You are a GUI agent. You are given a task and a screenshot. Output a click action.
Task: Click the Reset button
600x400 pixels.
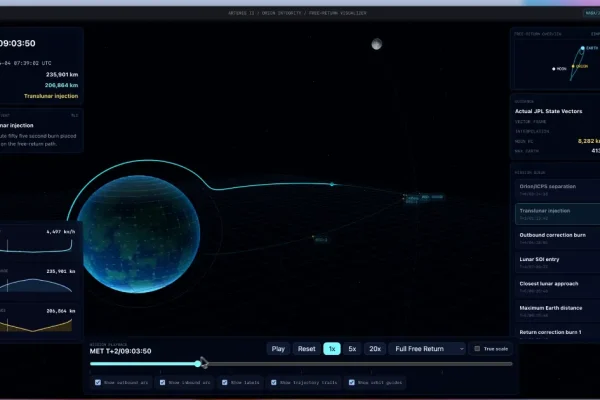[306, 349]
